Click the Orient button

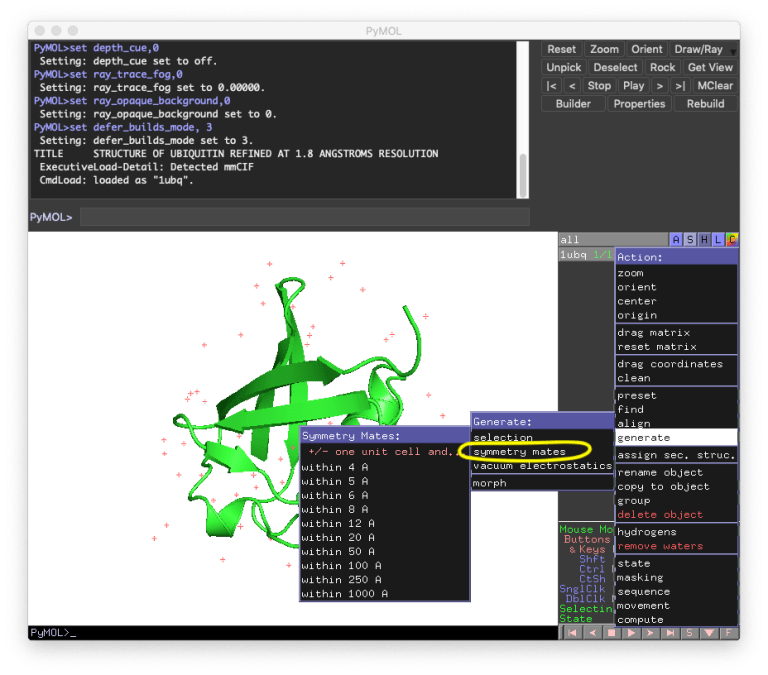click(647, 49)
